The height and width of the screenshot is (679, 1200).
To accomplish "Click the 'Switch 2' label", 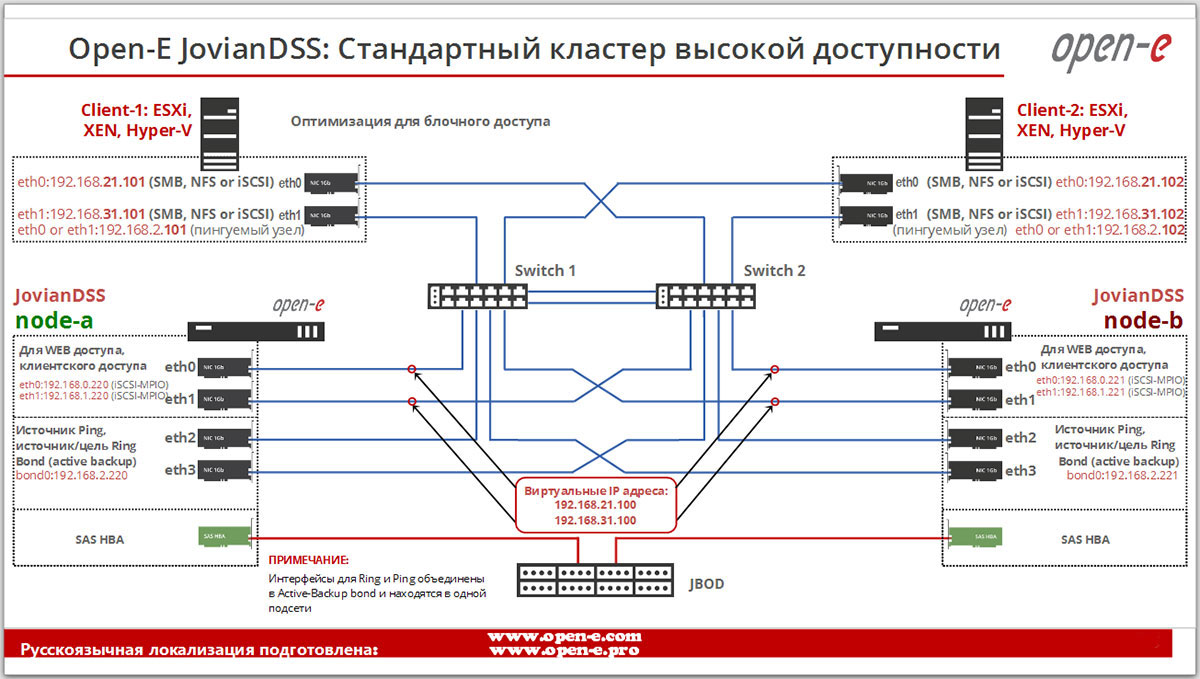I will click(774, 271).
